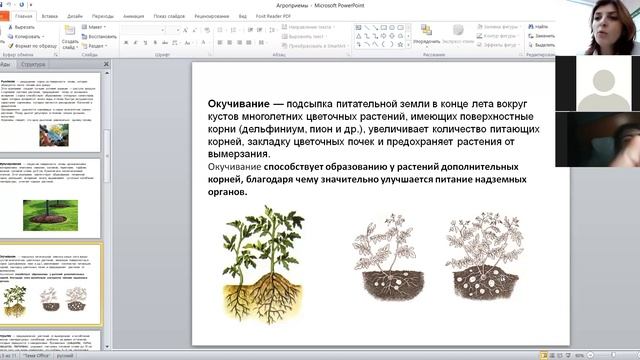Image resolution: width=640 pixels, height=360 pixels.
Task: Select the triangle shape in shapes gallery
Action: [358, 36]
